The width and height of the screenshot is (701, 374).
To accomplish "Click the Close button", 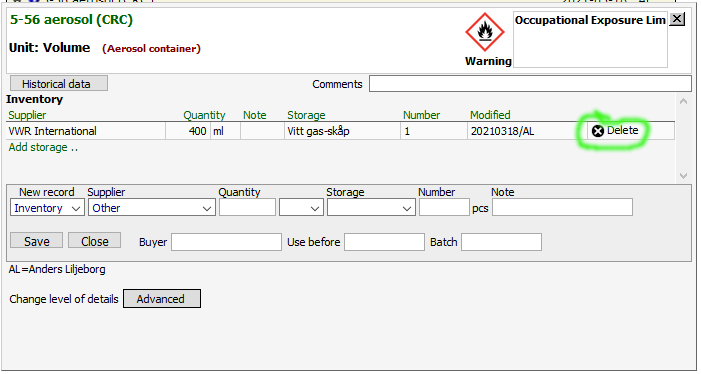I will point(94,241).
